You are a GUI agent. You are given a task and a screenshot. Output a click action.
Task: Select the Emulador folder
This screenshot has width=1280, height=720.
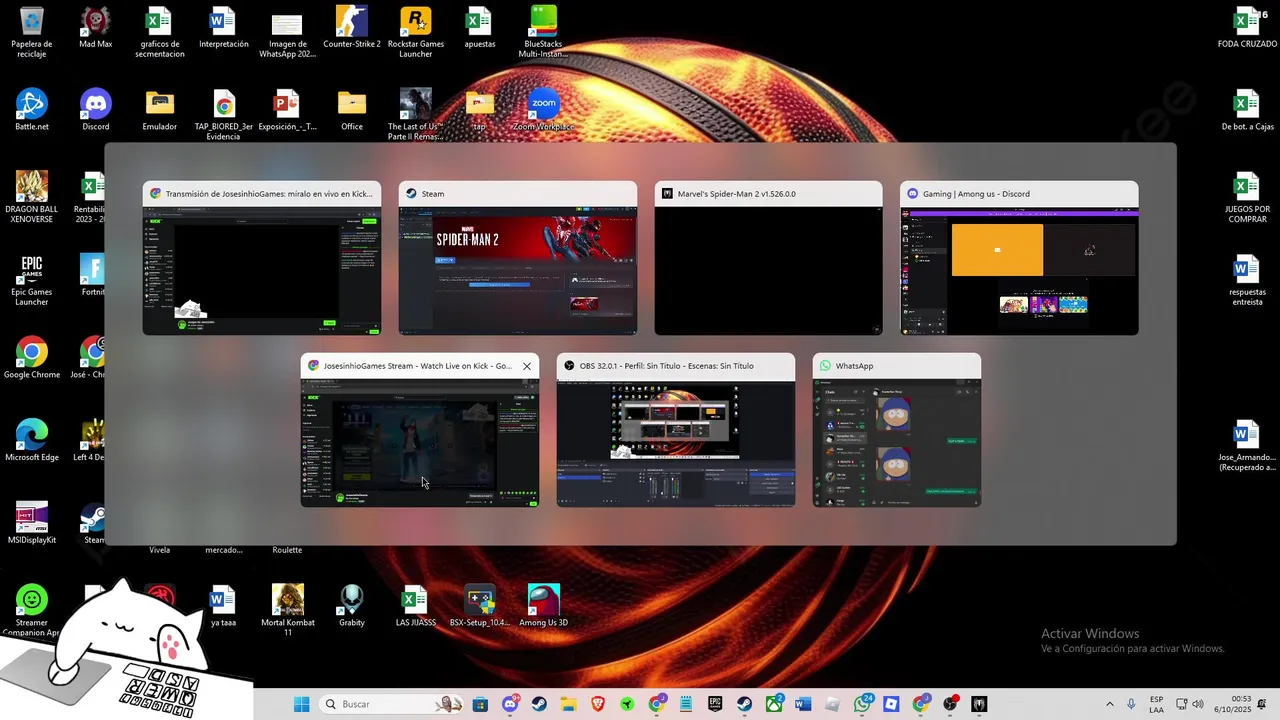click(160, 110)
